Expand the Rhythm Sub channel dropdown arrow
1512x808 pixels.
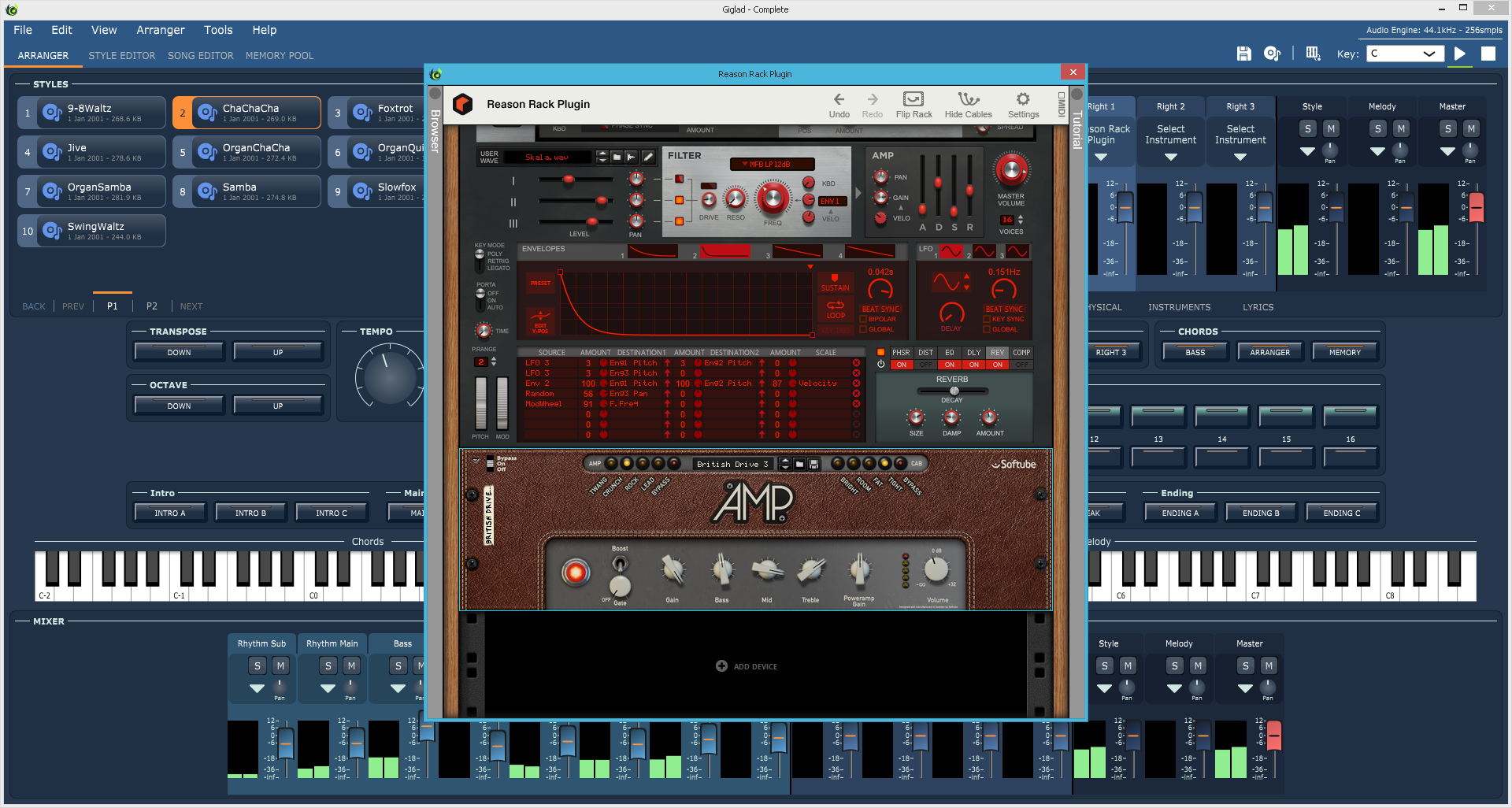[257, 688]
